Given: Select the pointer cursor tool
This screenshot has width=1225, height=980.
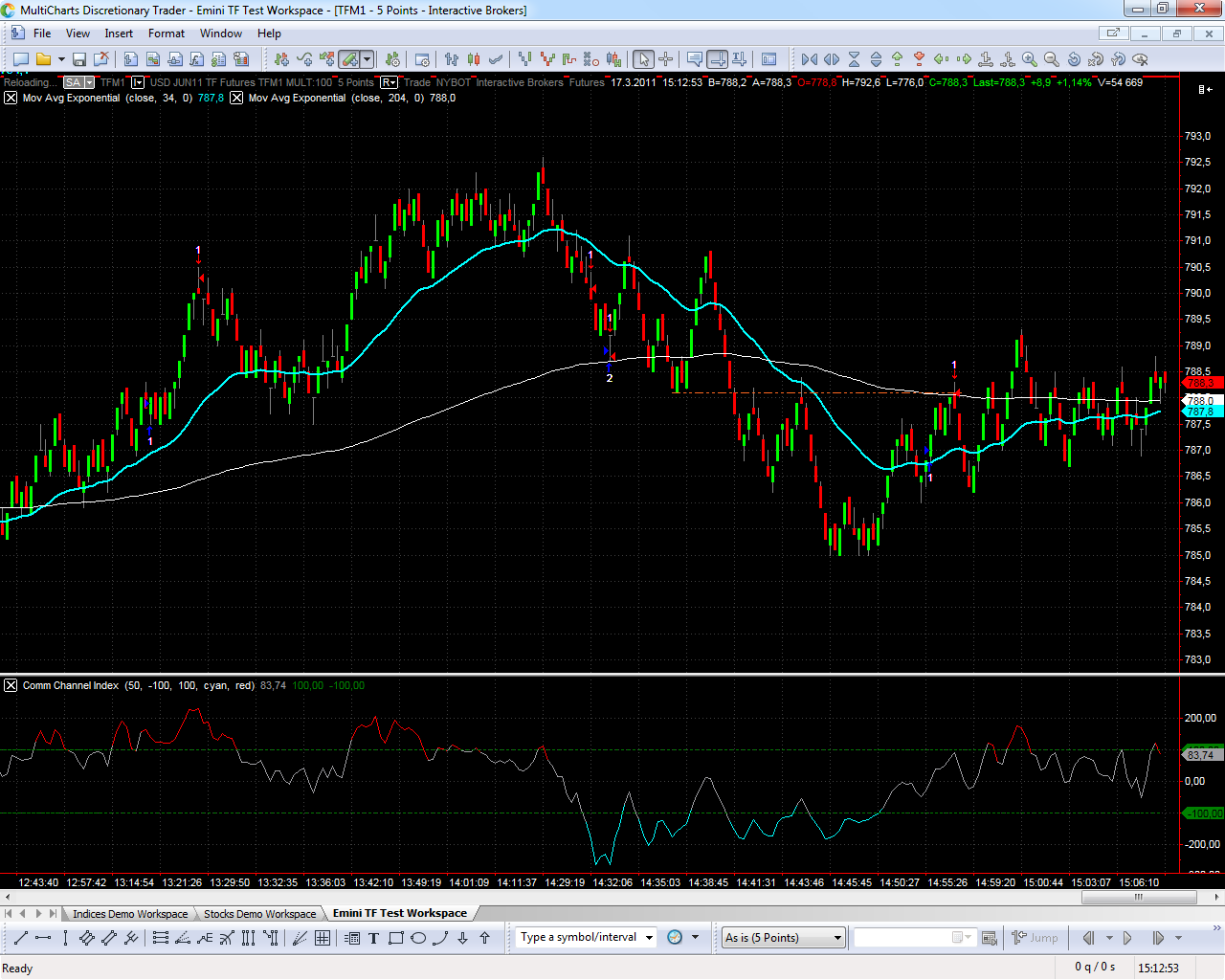Looking at the screenshot, I should (x=643, y=59).
